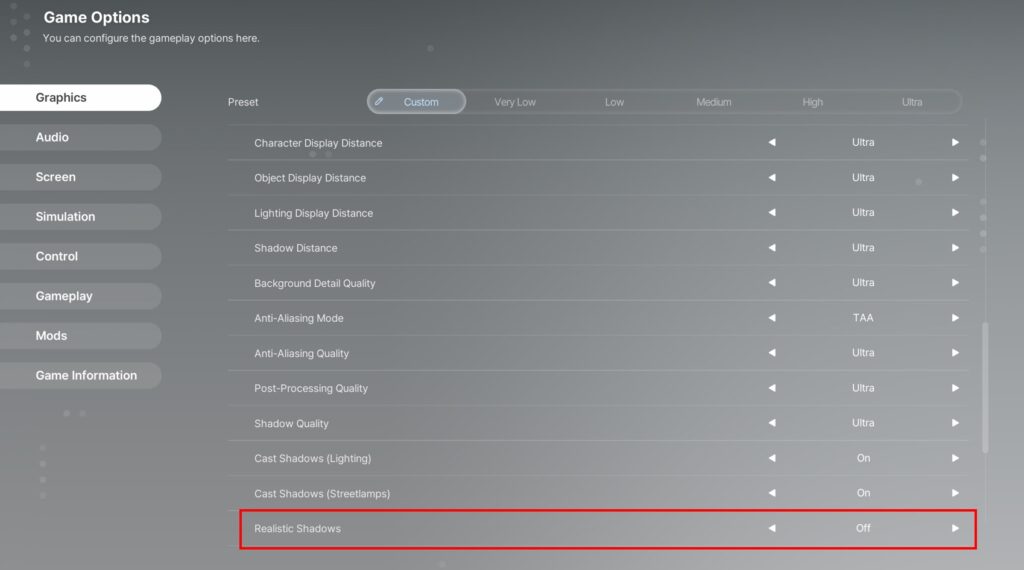Click right arrow for Object Display Distance
The image size is (1024, 570).
click(955, 178)
